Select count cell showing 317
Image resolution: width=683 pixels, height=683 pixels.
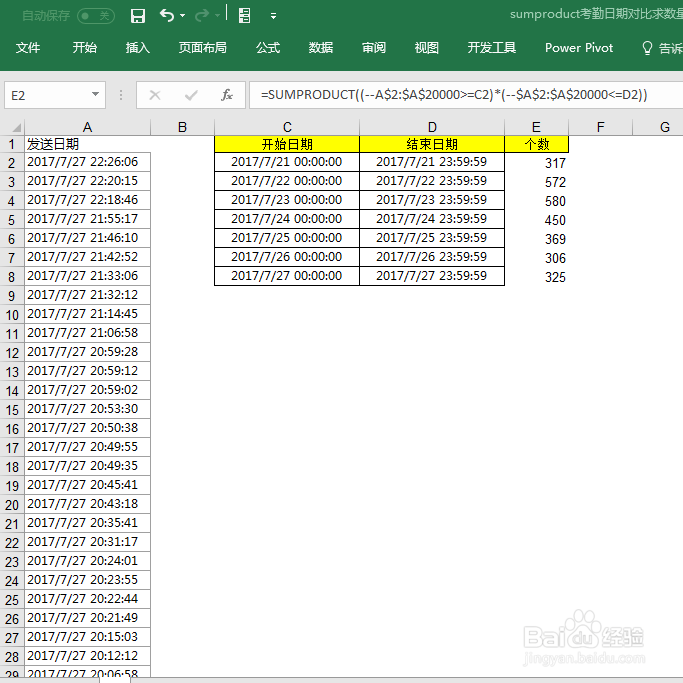tap(537, 163)
